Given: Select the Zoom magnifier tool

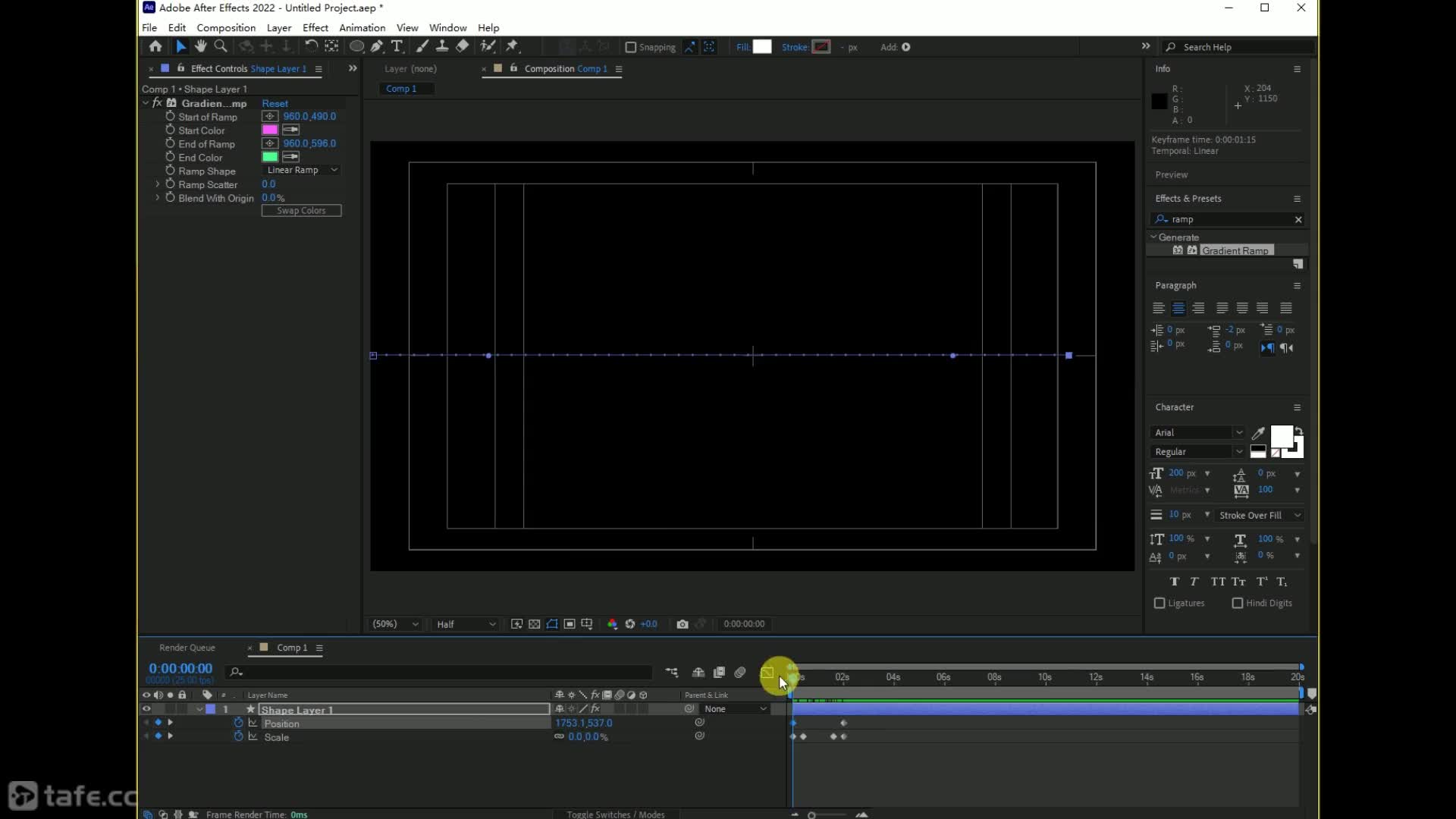Looking at the screenshot, I should (x=221, y=46).
